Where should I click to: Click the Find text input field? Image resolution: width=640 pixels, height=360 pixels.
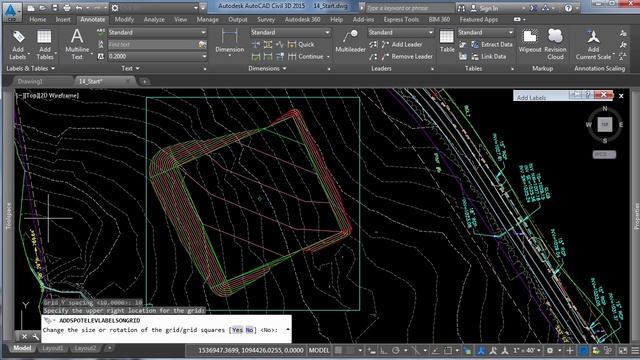click(x=157, y=44)
